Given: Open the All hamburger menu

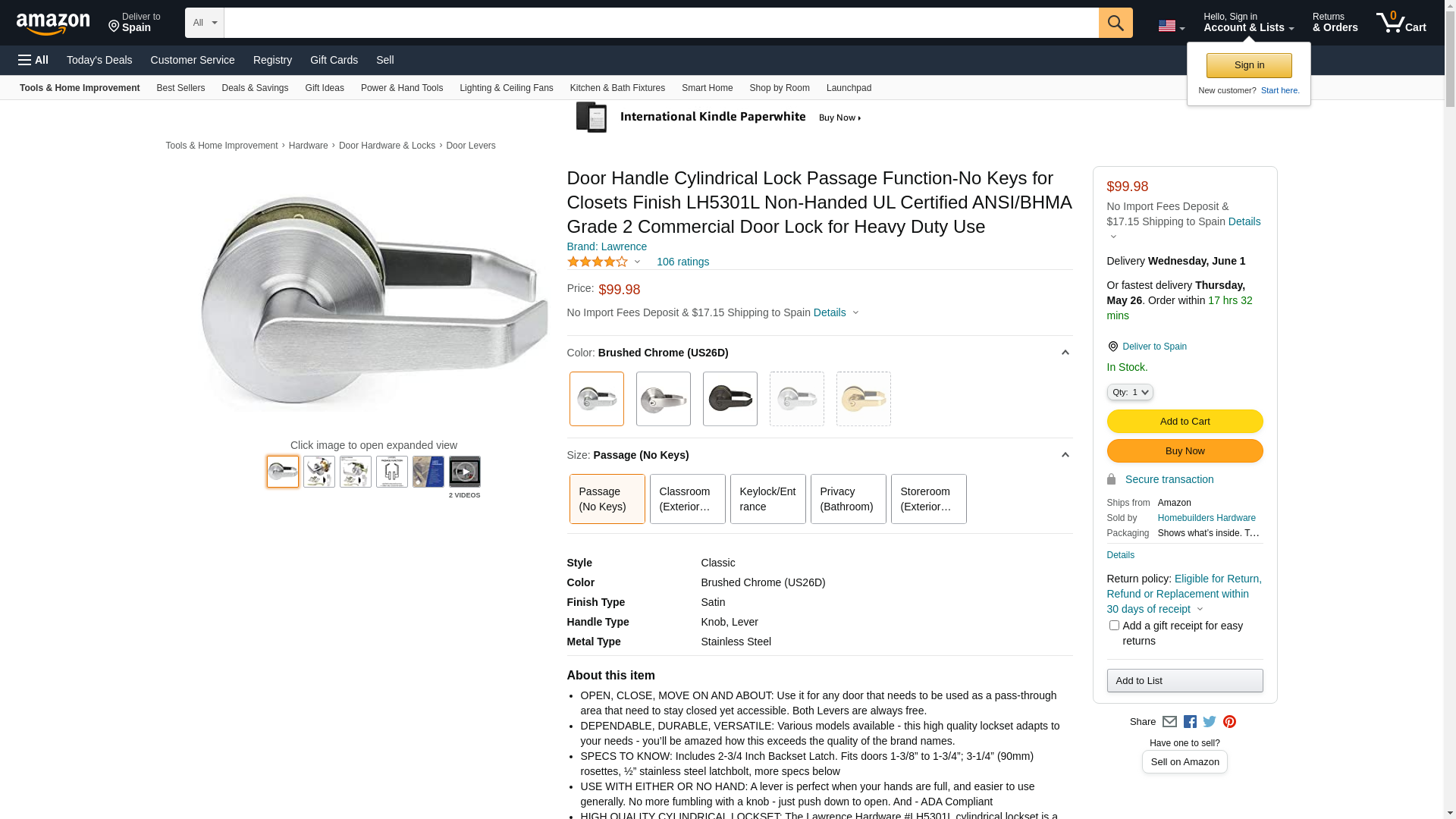Looking at the screenshot, I should tap(33, 60).
